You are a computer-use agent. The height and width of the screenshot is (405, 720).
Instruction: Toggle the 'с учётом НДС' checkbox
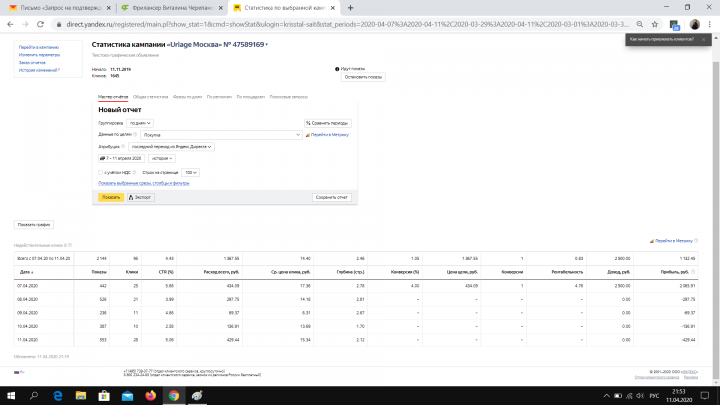101,173
